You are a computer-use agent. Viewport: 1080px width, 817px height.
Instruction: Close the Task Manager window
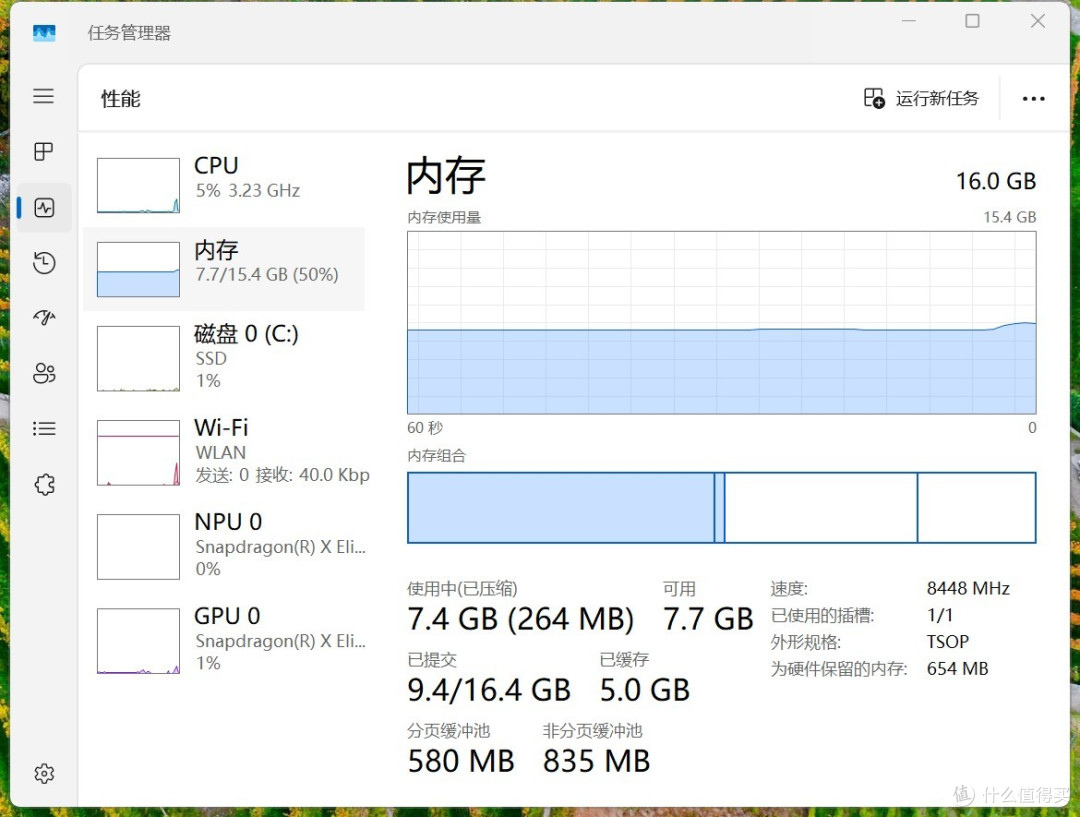tap(1037, 21)
